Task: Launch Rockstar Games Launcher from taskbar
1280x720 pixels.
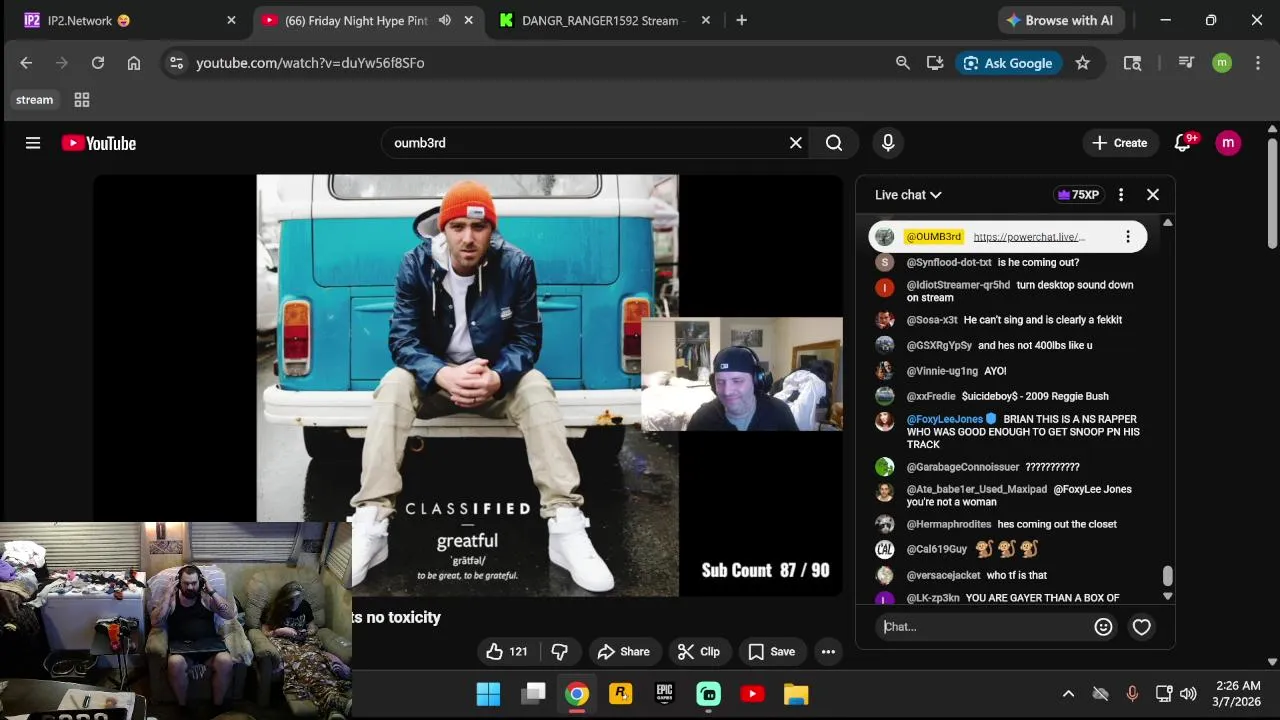Action: pyautogui.click(x=620, y=694)
